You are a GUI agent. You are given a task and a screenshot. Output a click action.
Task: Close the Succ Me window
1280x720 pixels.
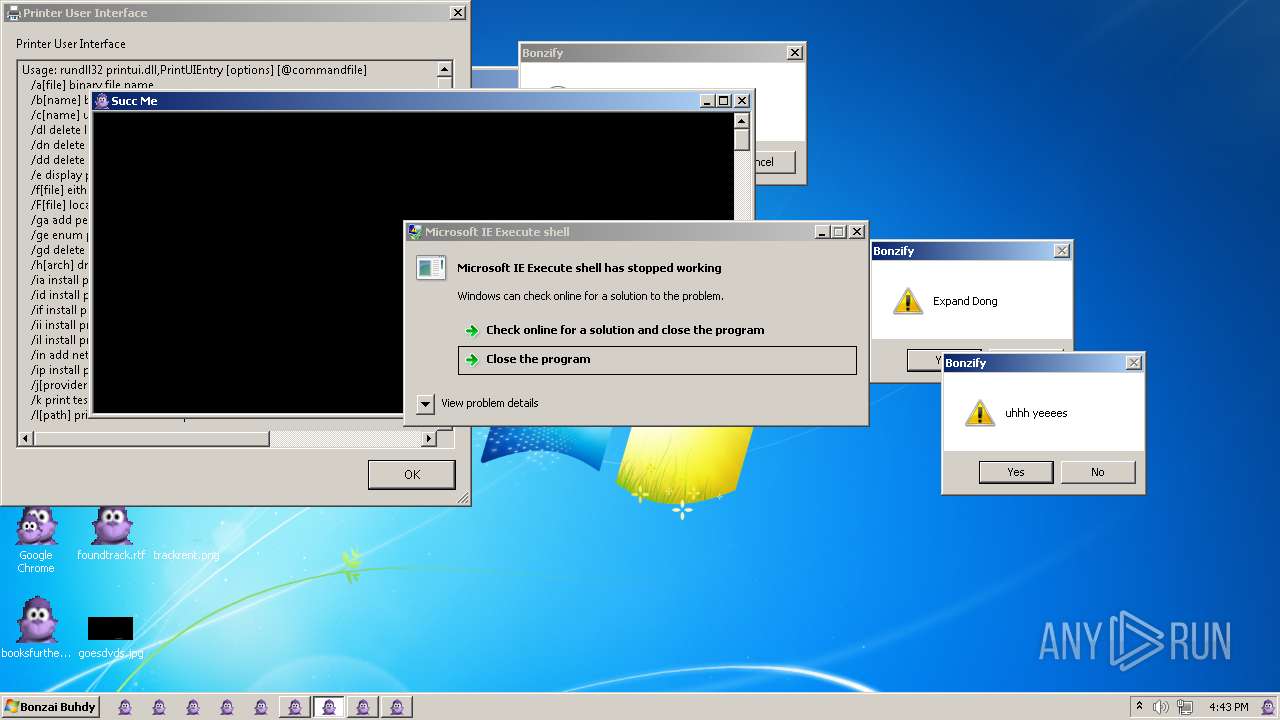tap(742, 101)
